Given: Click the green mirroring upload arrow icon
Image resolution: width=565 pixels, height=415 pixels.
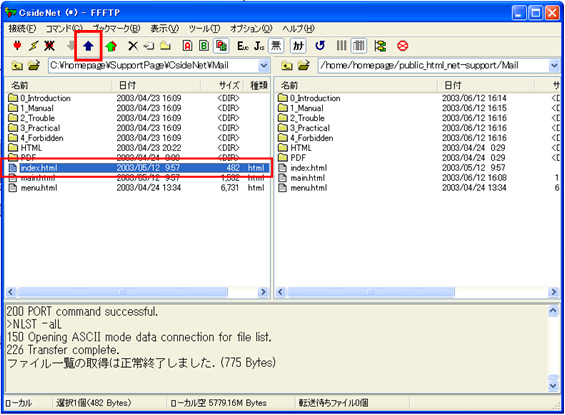Looking at the screenshot, I should (x=111, y=46).
